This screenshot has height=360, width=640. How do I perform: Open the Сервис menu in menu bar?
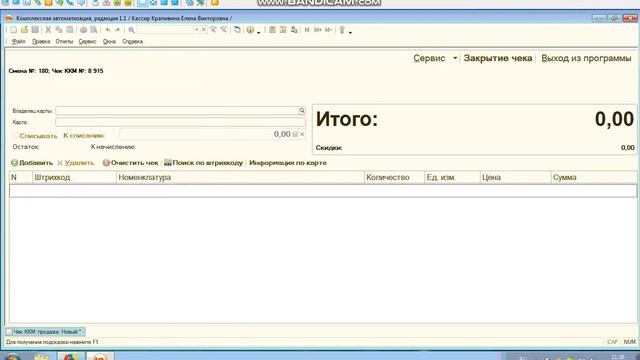[x=87, y=42]
